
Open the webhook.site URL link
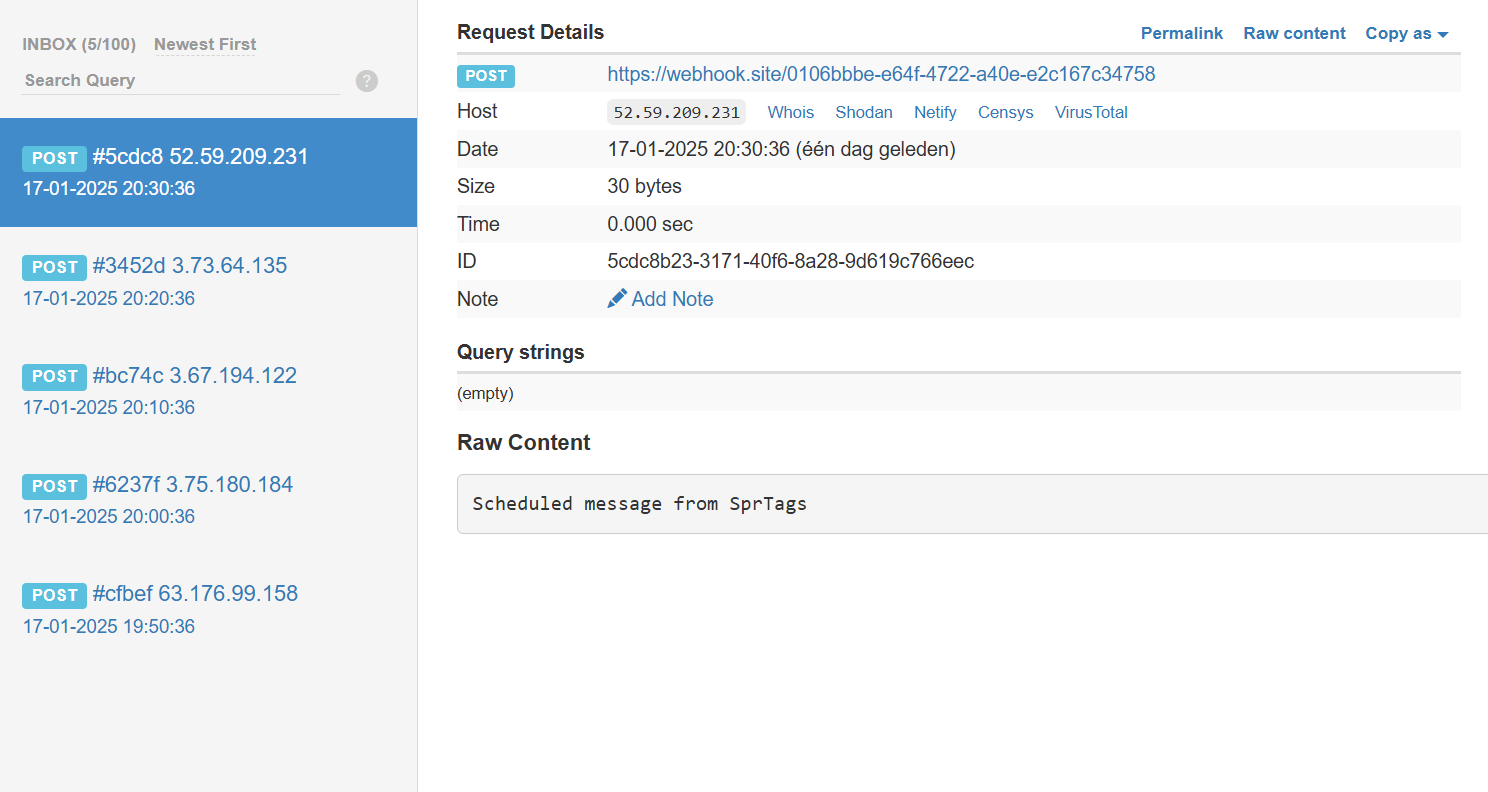click(x=881, y=74)
